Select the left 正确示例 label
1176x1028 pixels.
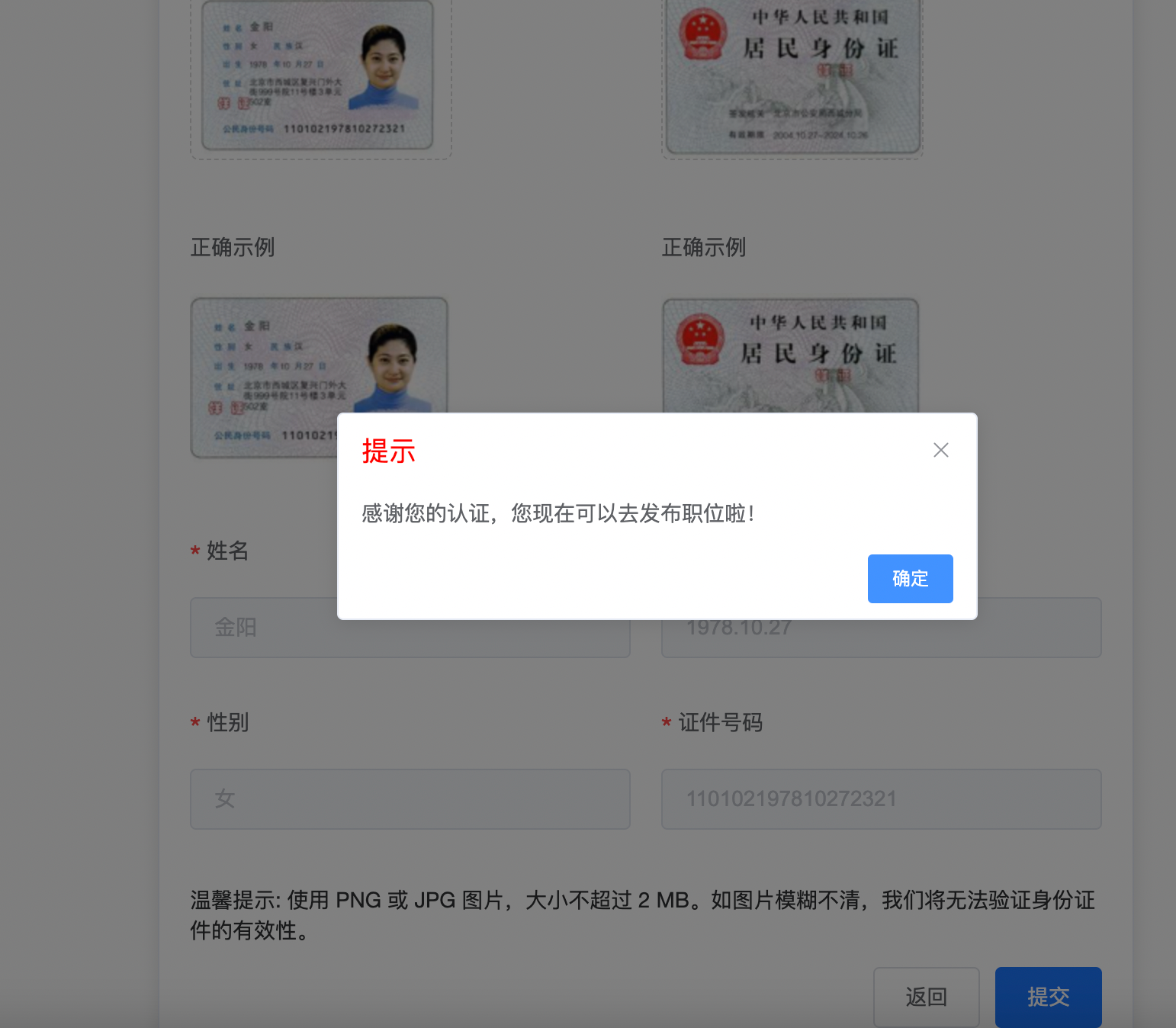click(x=233, y=247)
